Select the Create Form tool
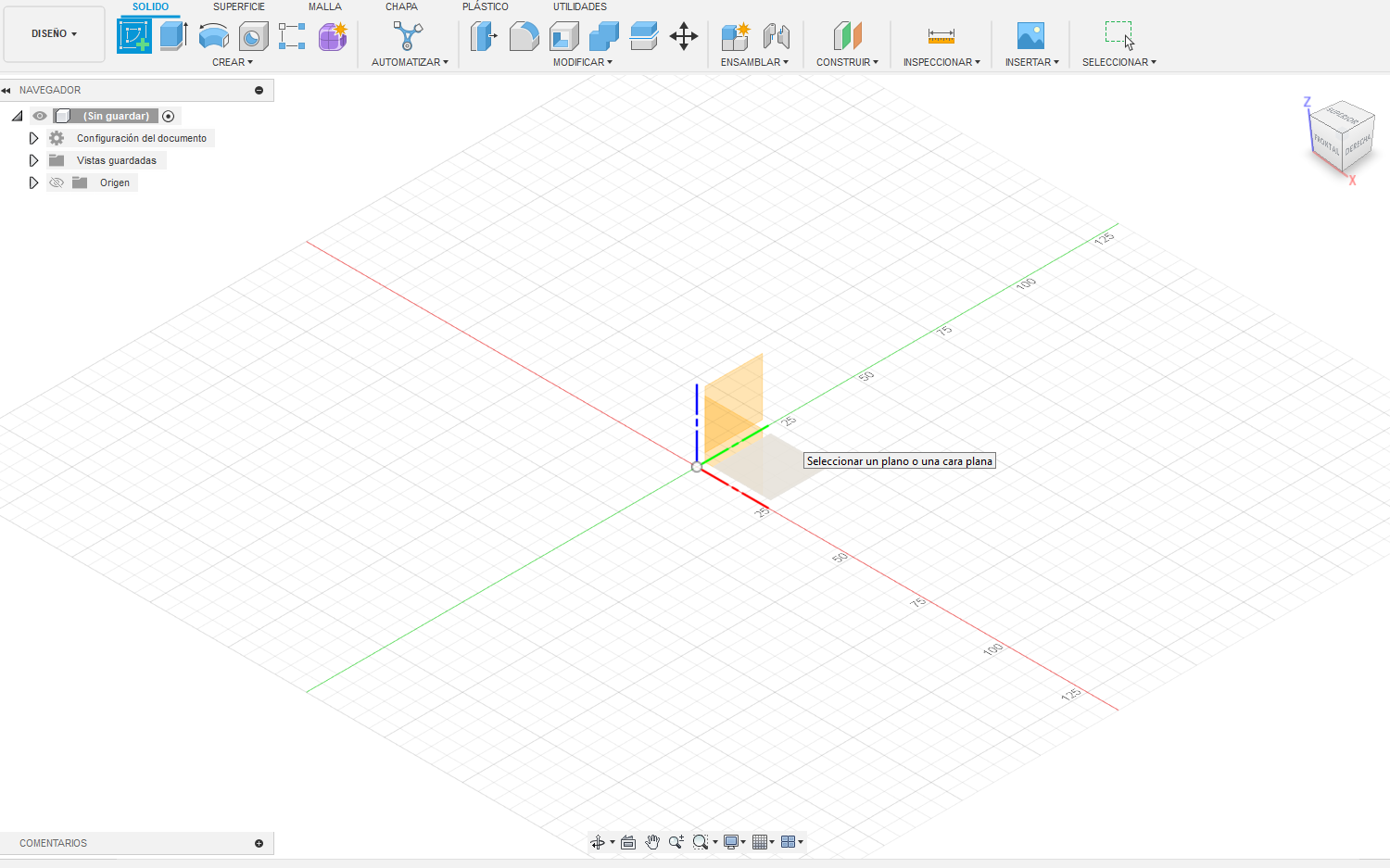Screen dimensions: 1390x868 tap(333, 36)
